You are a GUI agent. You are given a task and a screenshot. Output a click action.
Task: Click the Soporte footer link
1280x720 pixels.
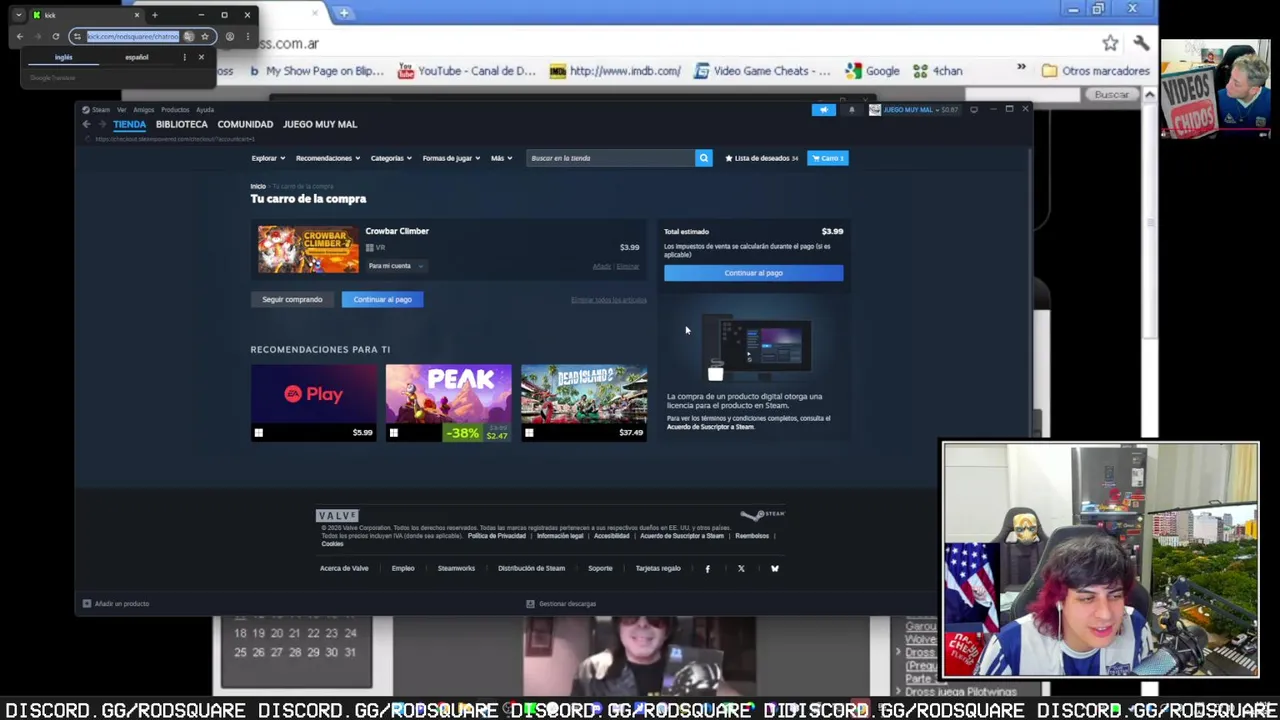[x=600, y=568]
